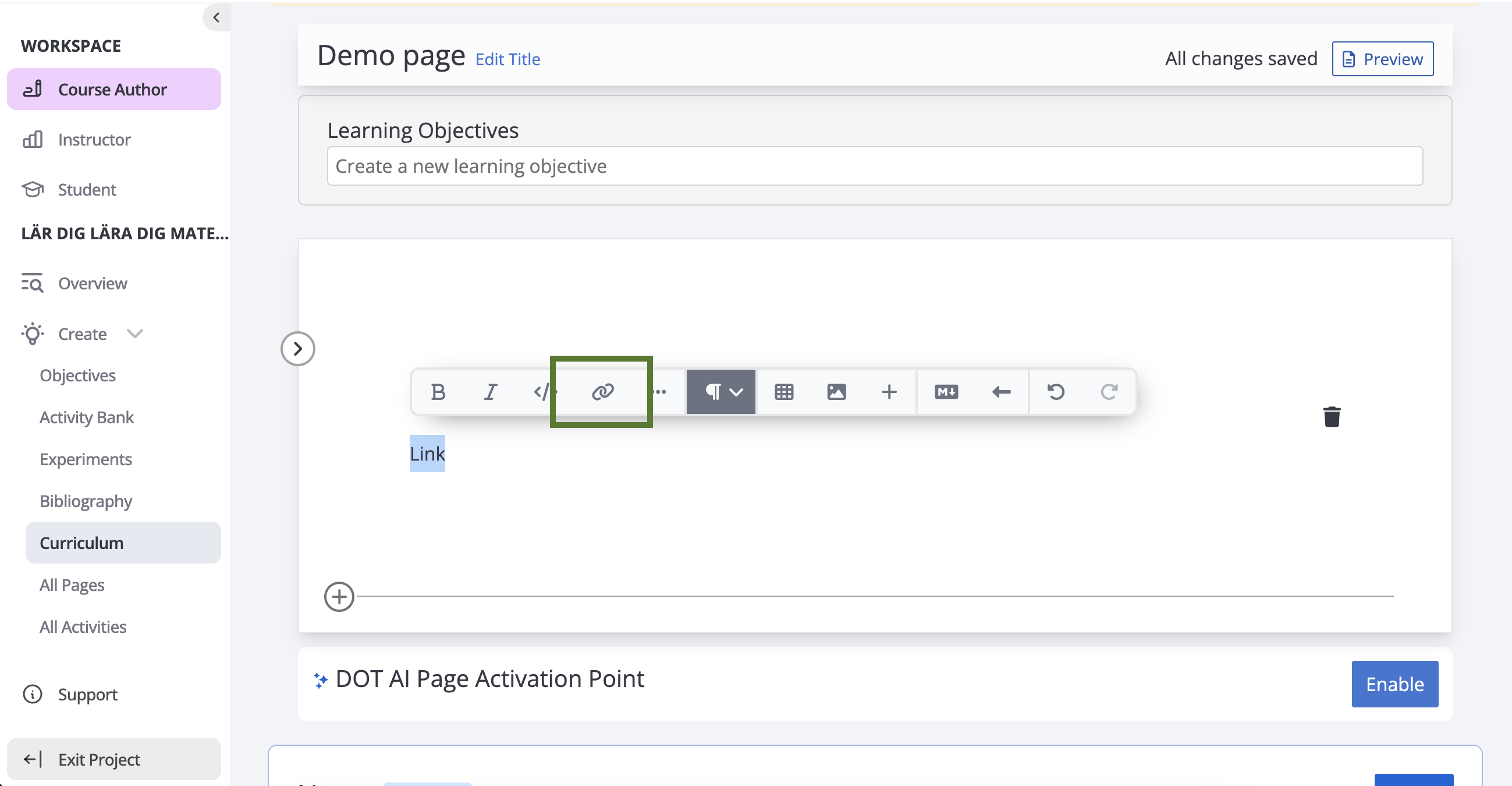Redo the last undone edit
Image resolution: width=1512 pixels, height=786 pixels.
1108,391
